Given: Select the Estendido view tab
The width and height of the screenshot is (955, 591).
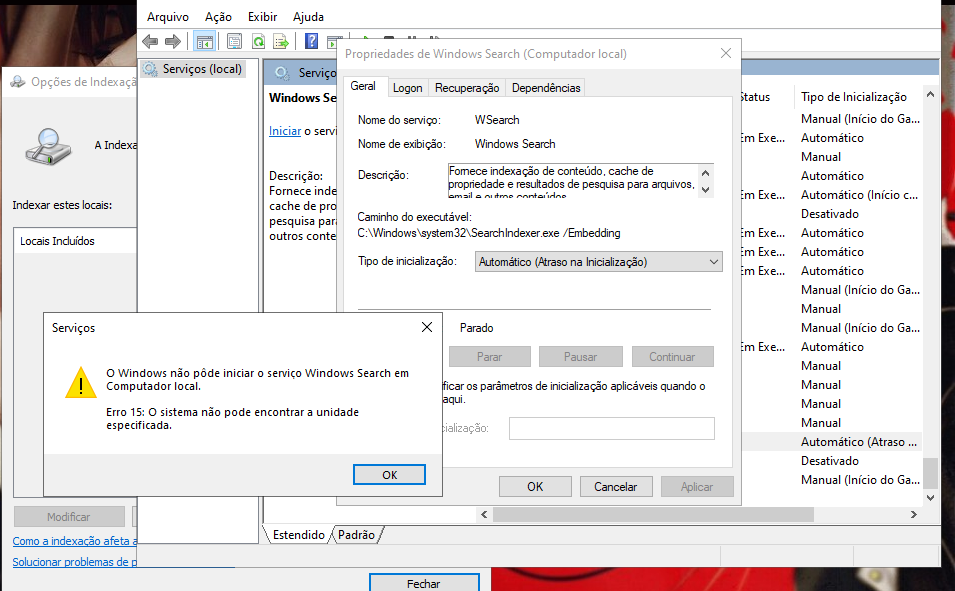Looking at the screenshot, I should (x=298, y=535).
